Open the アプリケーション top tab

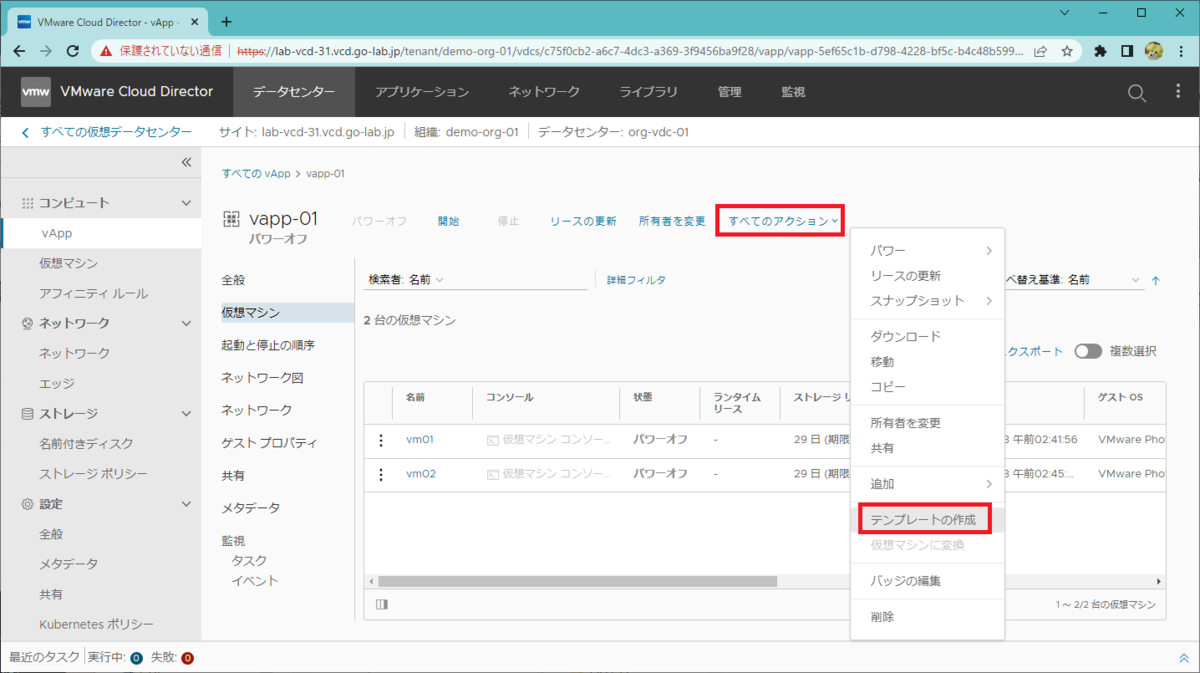click(x=422, y=92)
